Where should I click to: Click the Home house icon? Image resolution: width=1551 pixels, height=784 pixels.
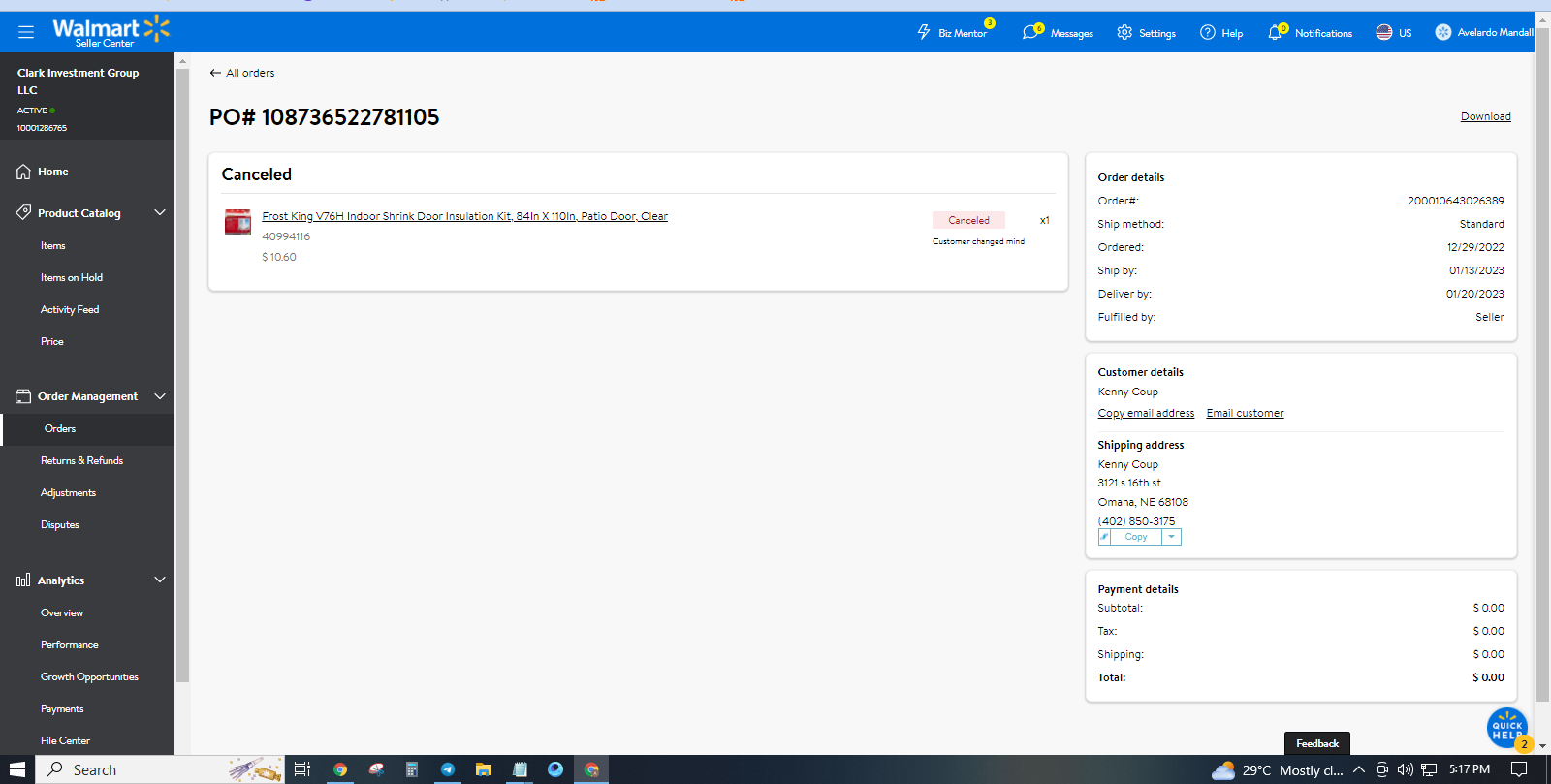pyautogui.click(x=23, y=172)
